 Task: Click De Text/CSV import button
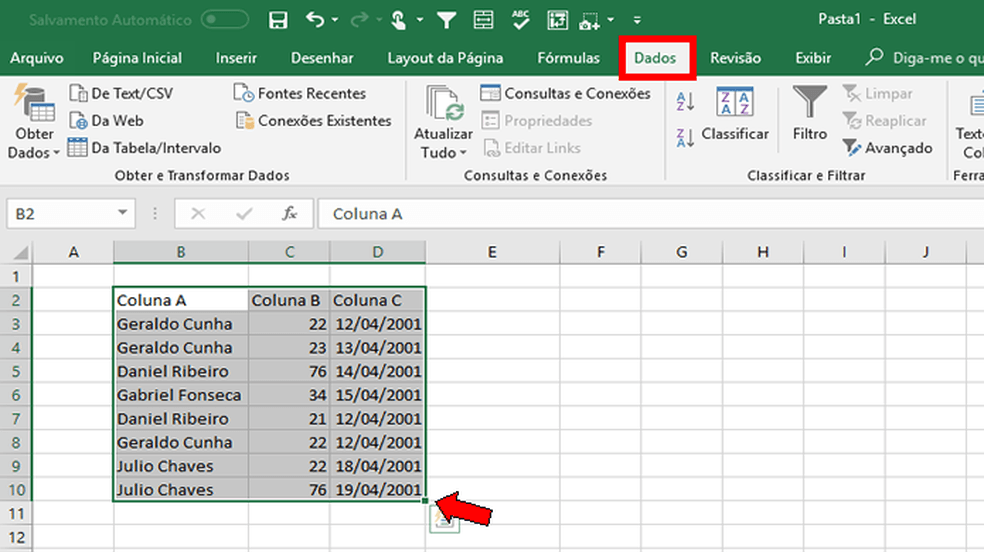pos(121,94)
